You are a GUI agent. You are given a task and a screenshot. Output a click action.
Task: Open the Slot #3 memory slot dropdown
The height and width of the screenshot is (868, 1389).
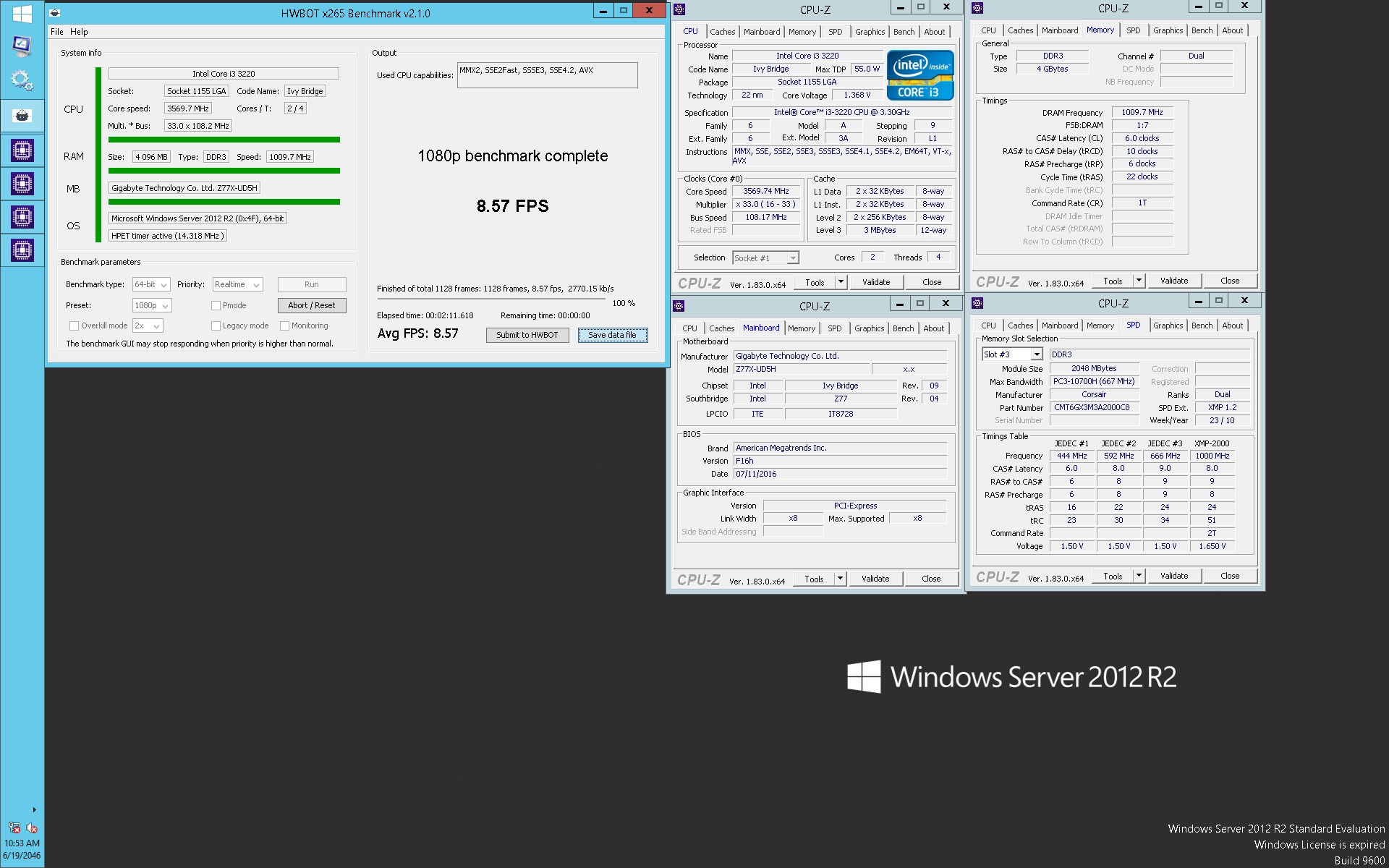click(x=1011, y=354)
